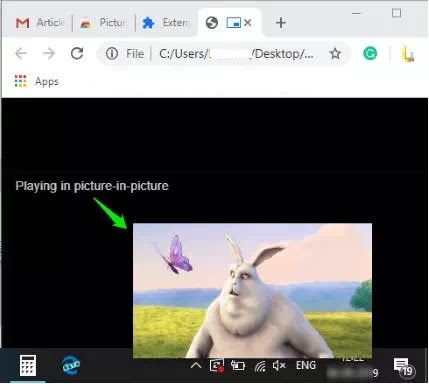Screen dimensions: 429x384
Task: Bookmark this page with star
Action: (335, 53)
